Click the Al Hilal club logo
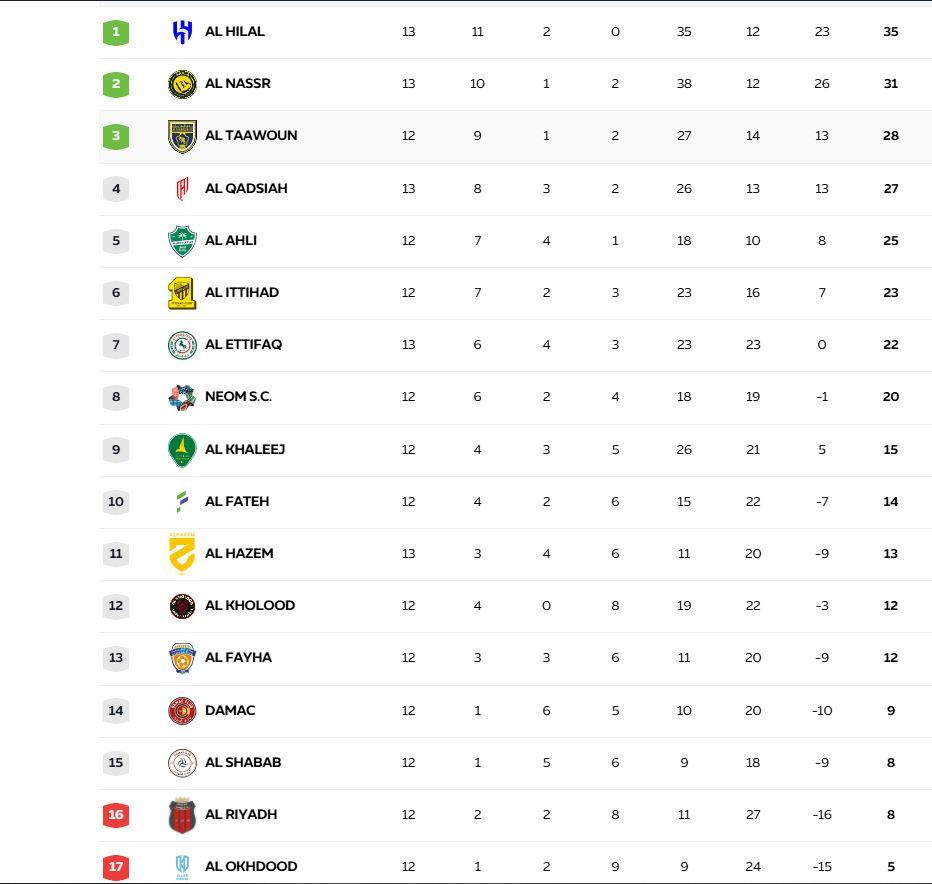Viewport: 932px width, 884px height. click(182, 32)
